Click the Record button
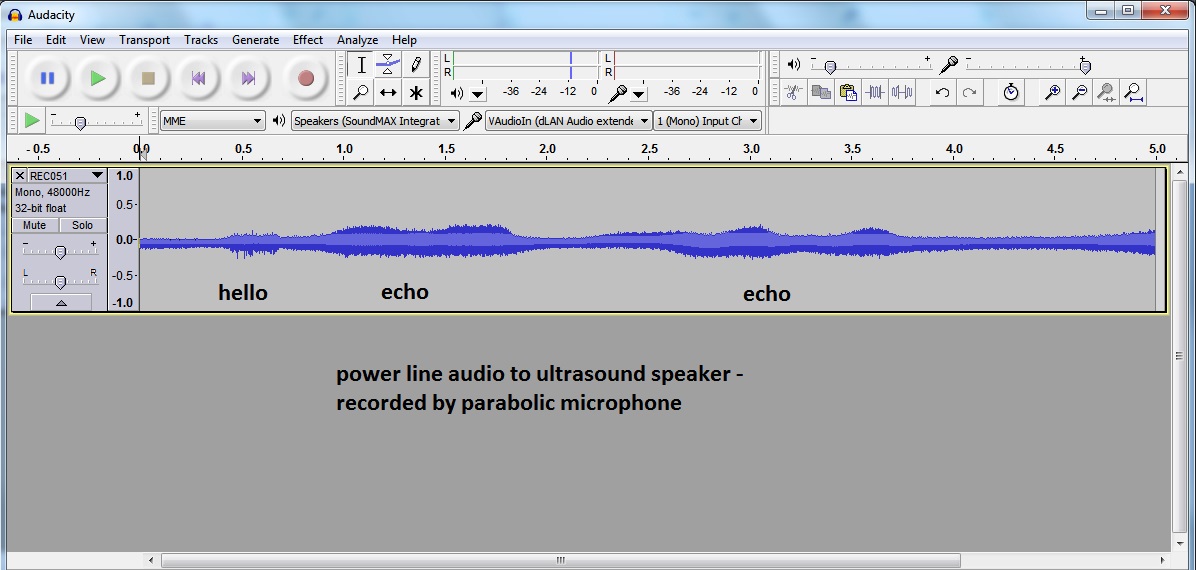 pyautogui.click(x=306, y=78)
